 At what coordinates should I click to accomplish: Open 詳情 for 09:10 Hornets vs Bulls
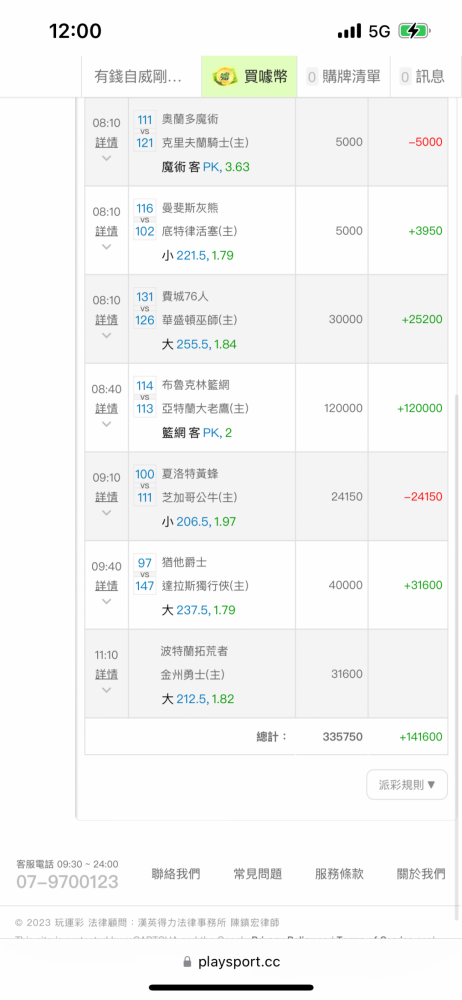point(107,497)
